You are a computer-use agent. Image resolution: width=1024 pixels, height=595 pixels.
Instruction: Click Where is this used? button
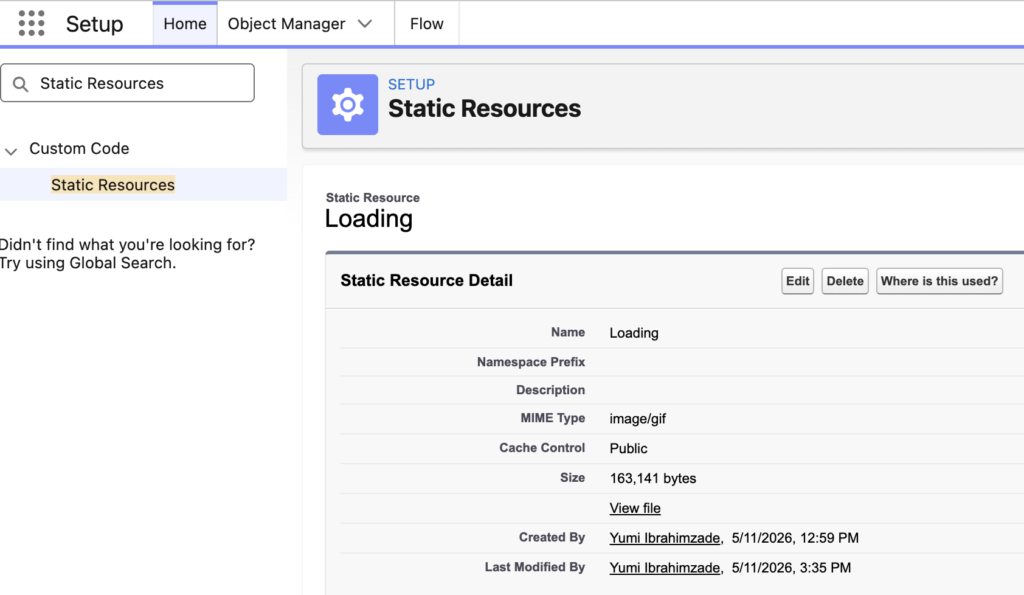[x=939, y=281]
